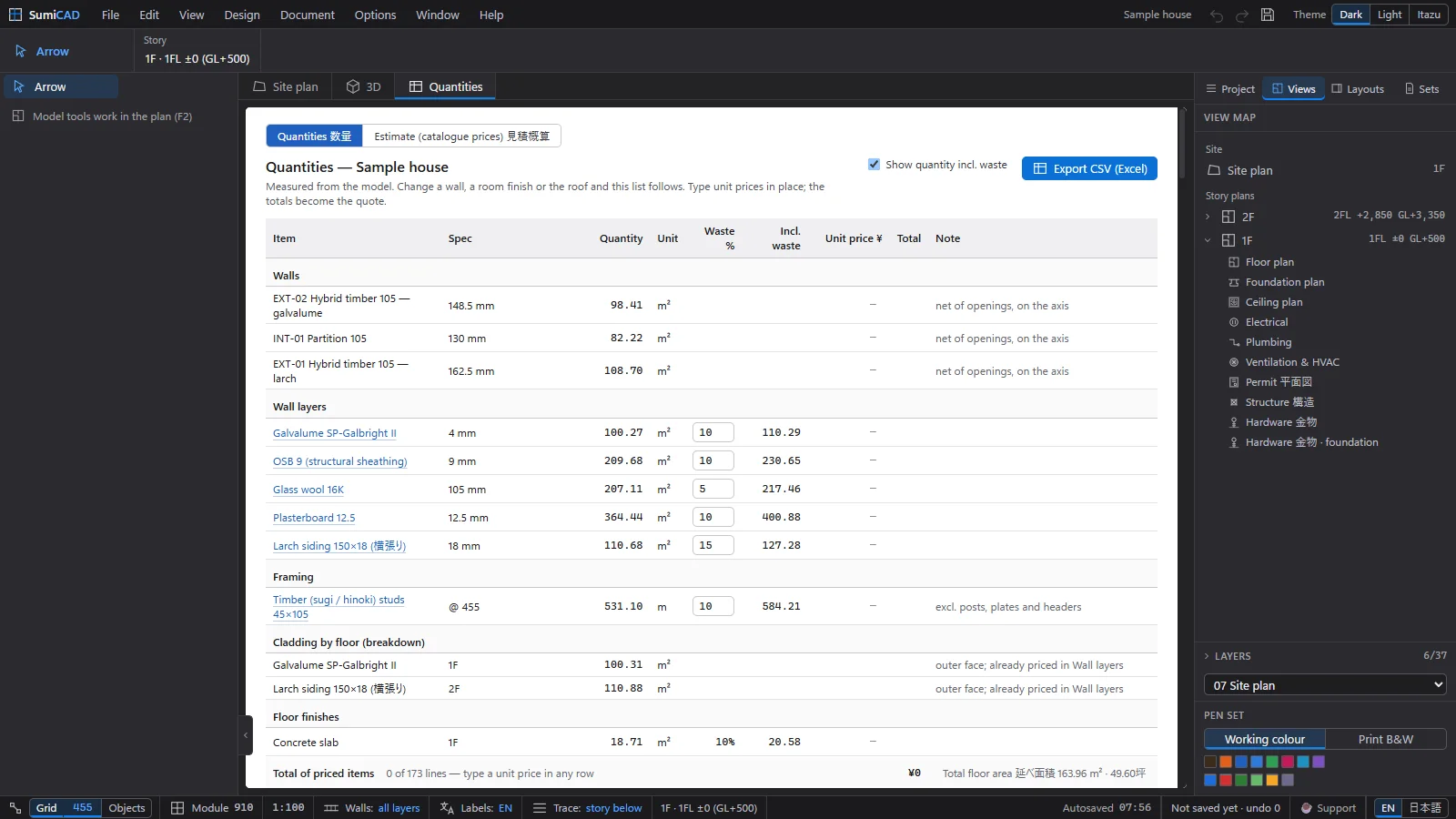The image size is (1456, 819).
Task: Open the Ceiling plan view
Action: 1273,302
